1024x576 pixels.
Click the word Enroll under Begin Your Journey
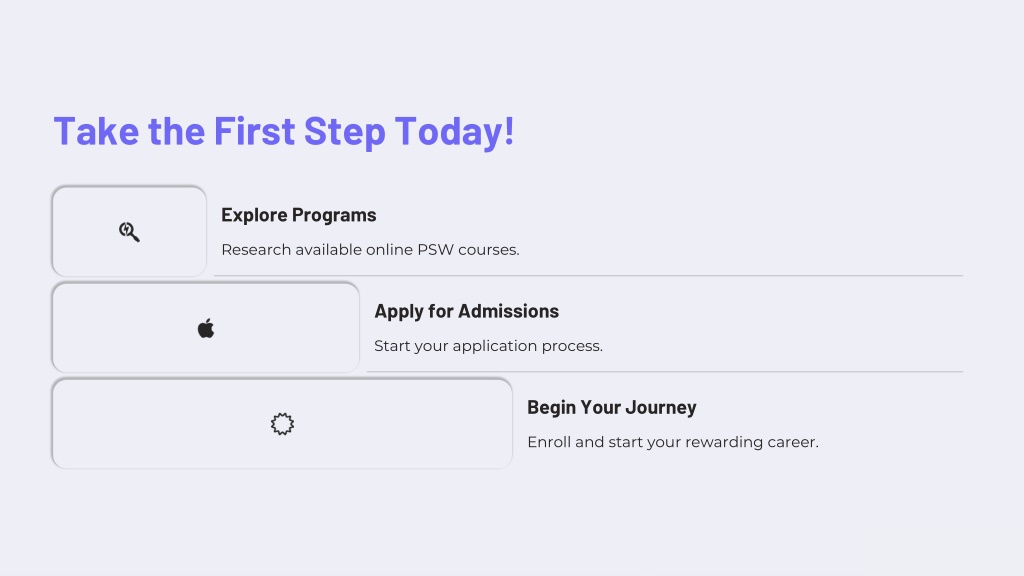549,442
